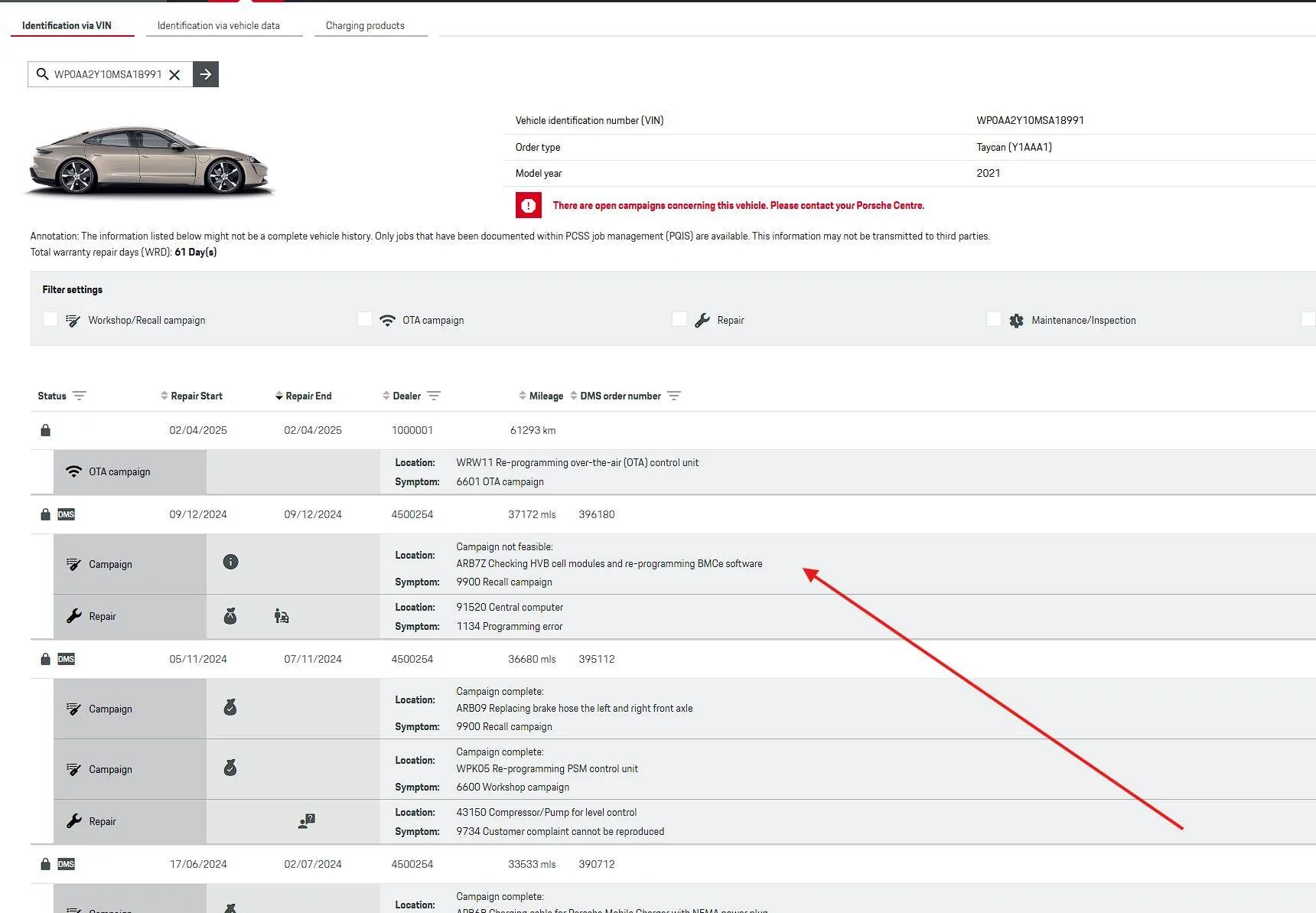1316x913 pixels.
Task: Click the search magnifier icon
Action: point(42,74)
